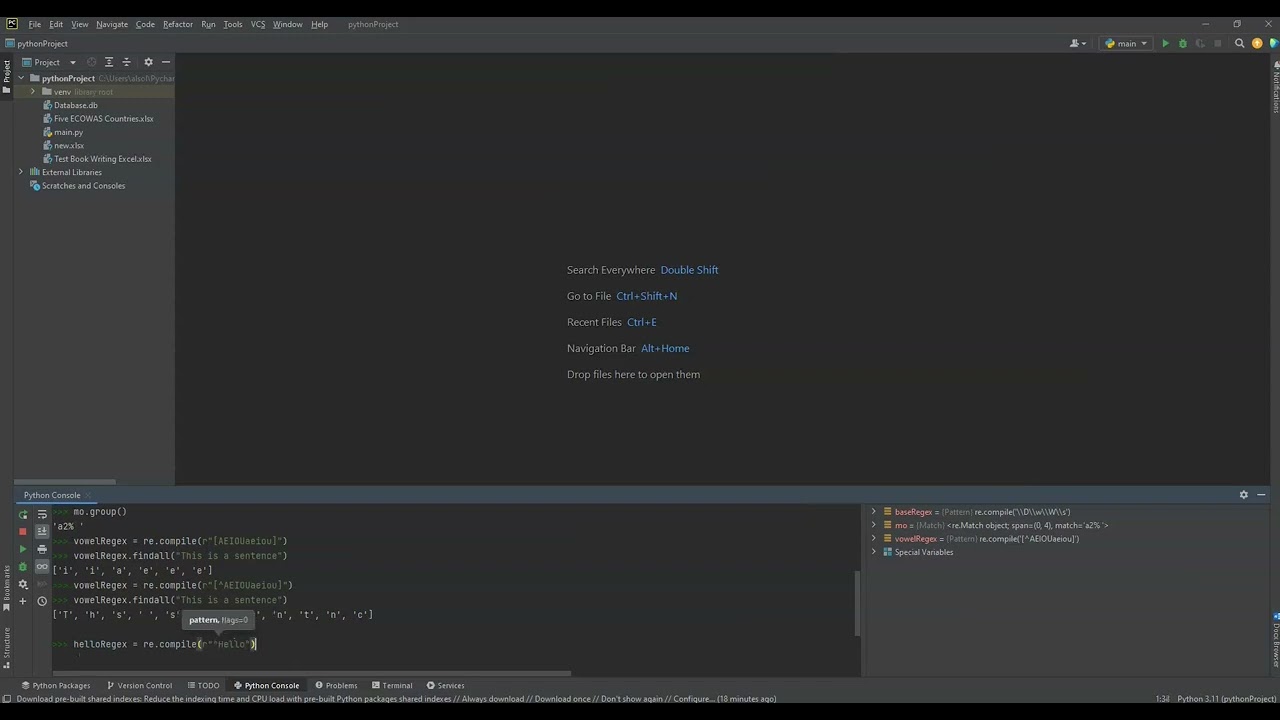The image size is (1280, 720).
Task: Stop the console process
Action: (22, 531)
